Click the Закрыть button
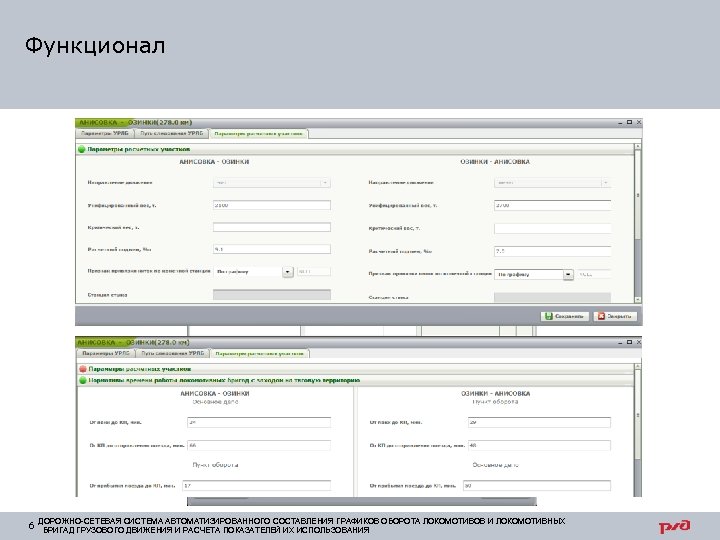This screenshot has height=540, width=720. pos(615,316)
